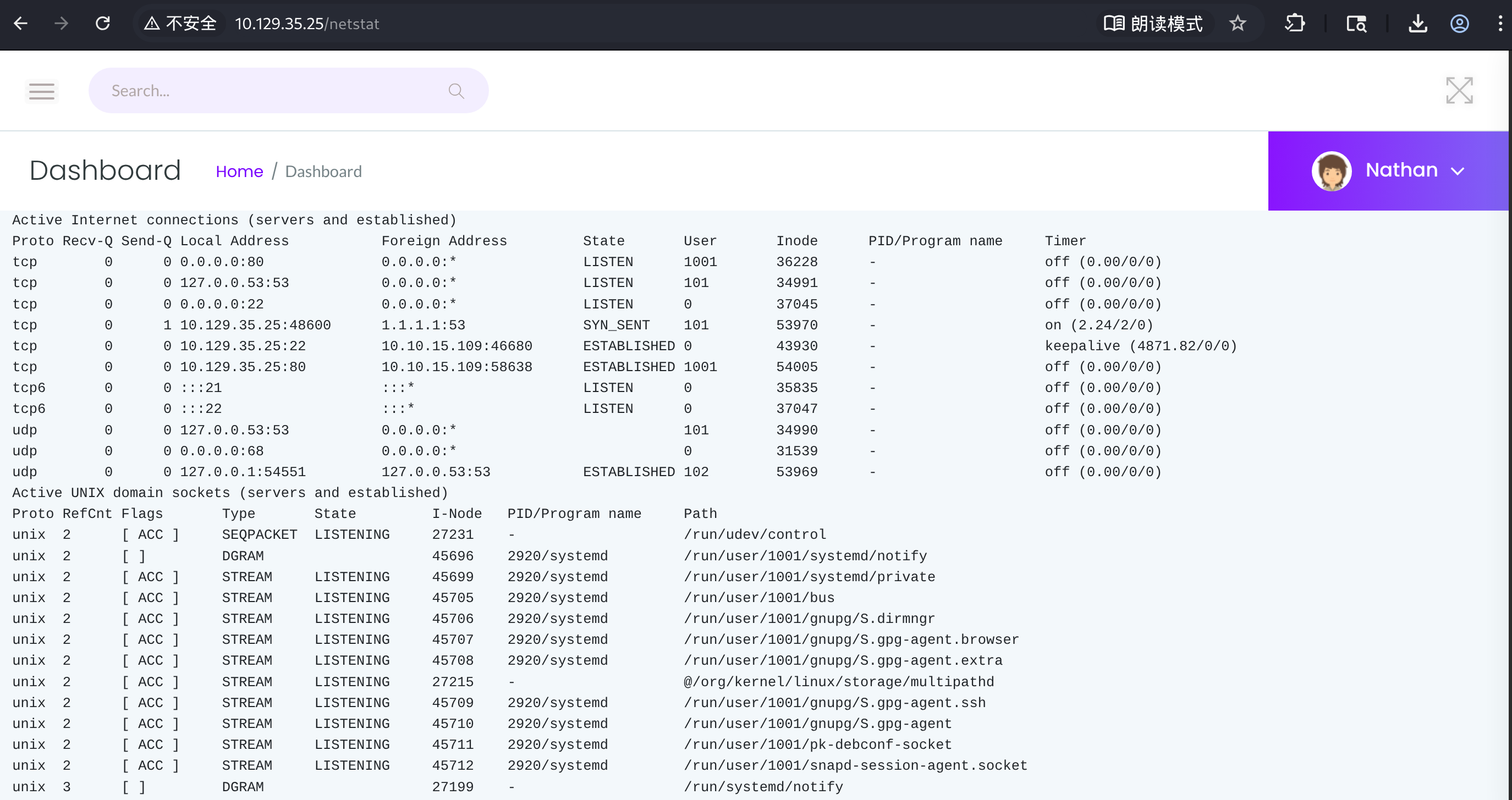
Task: Open the browser extensions icon
Action: (x=1294, y=24)
